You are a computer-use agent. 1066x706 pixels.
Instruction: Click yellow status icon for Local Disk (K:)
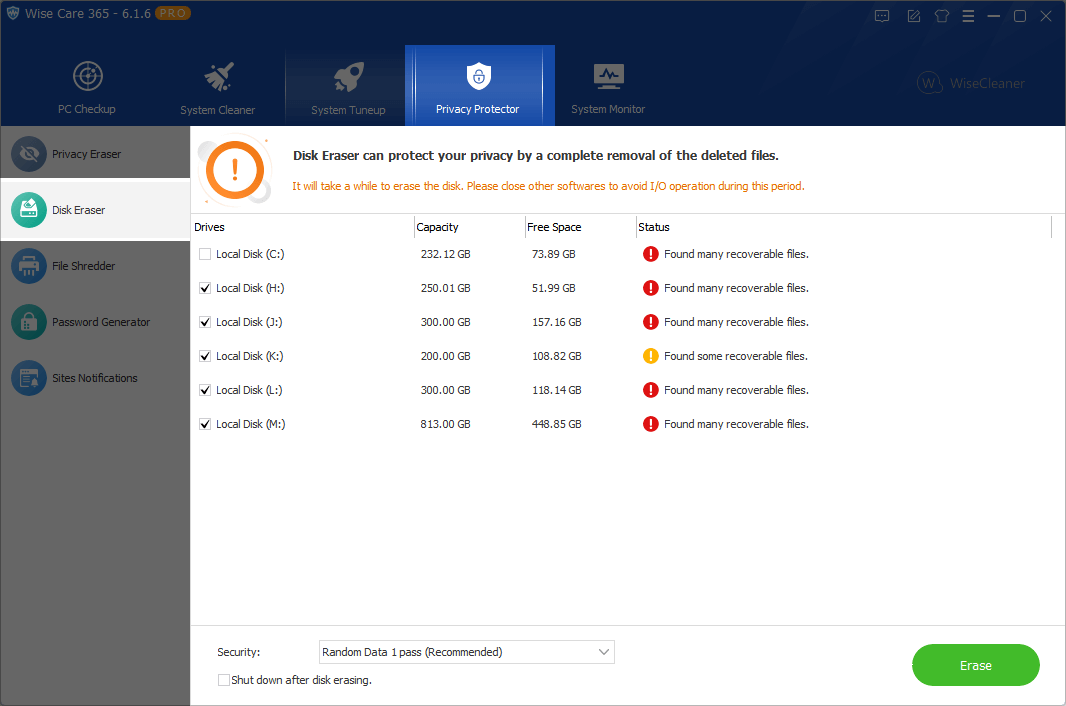click(x=651, y=356)
